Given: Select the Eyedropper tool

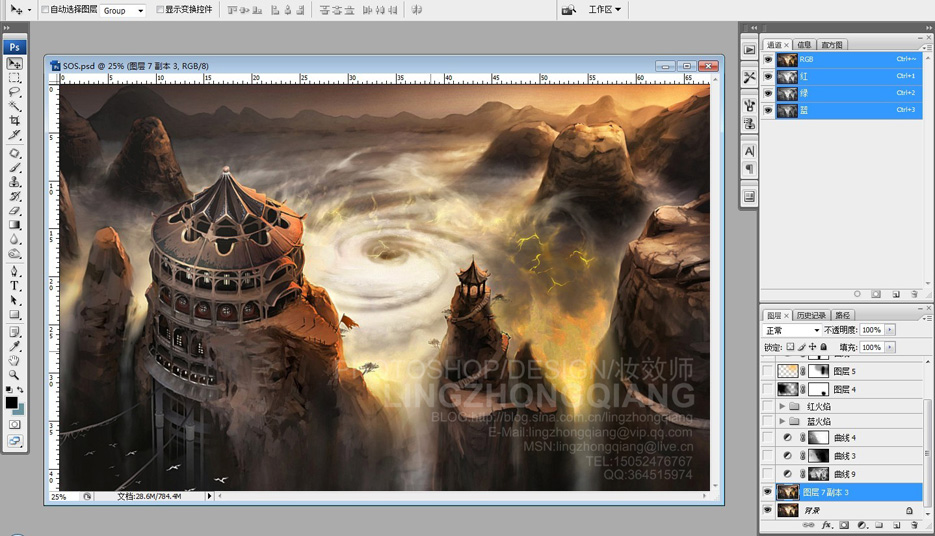Looking at the screenshot, I should [14, 346].
